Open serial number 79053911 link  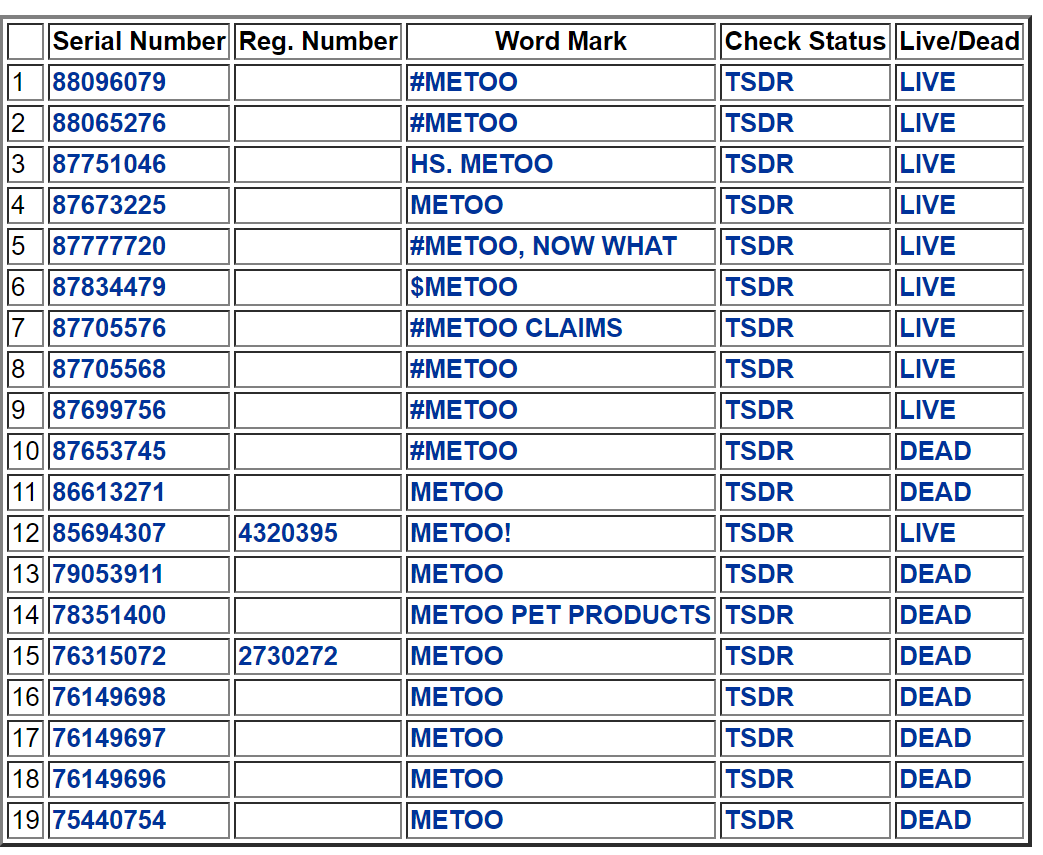(107, 574)
